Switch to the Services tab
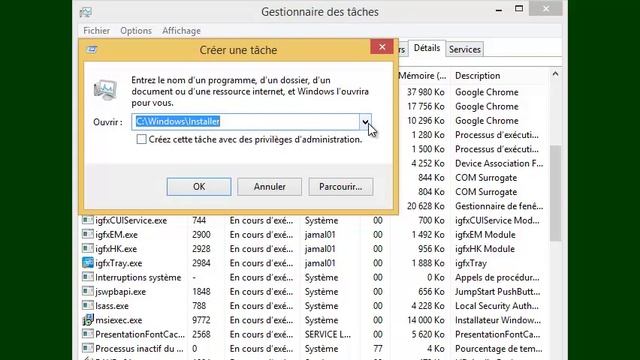 tap(464, 49)
